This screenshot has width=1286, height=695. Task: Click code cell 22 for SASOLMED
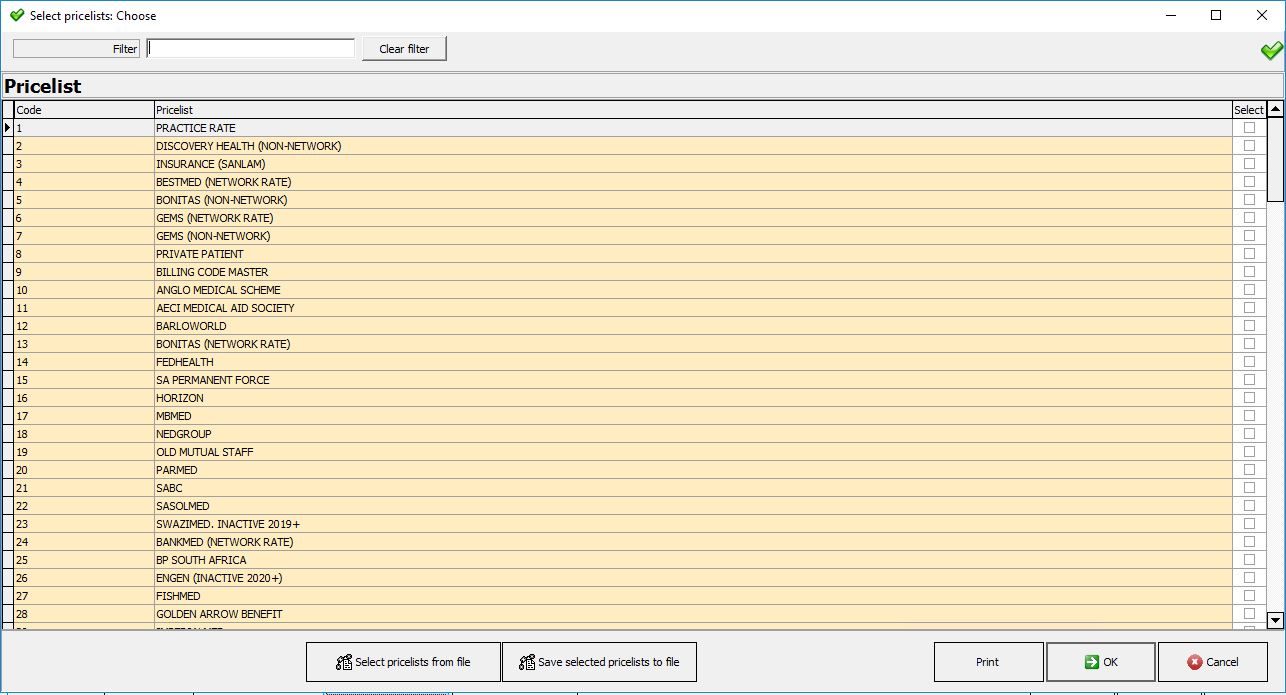point(84,506)
